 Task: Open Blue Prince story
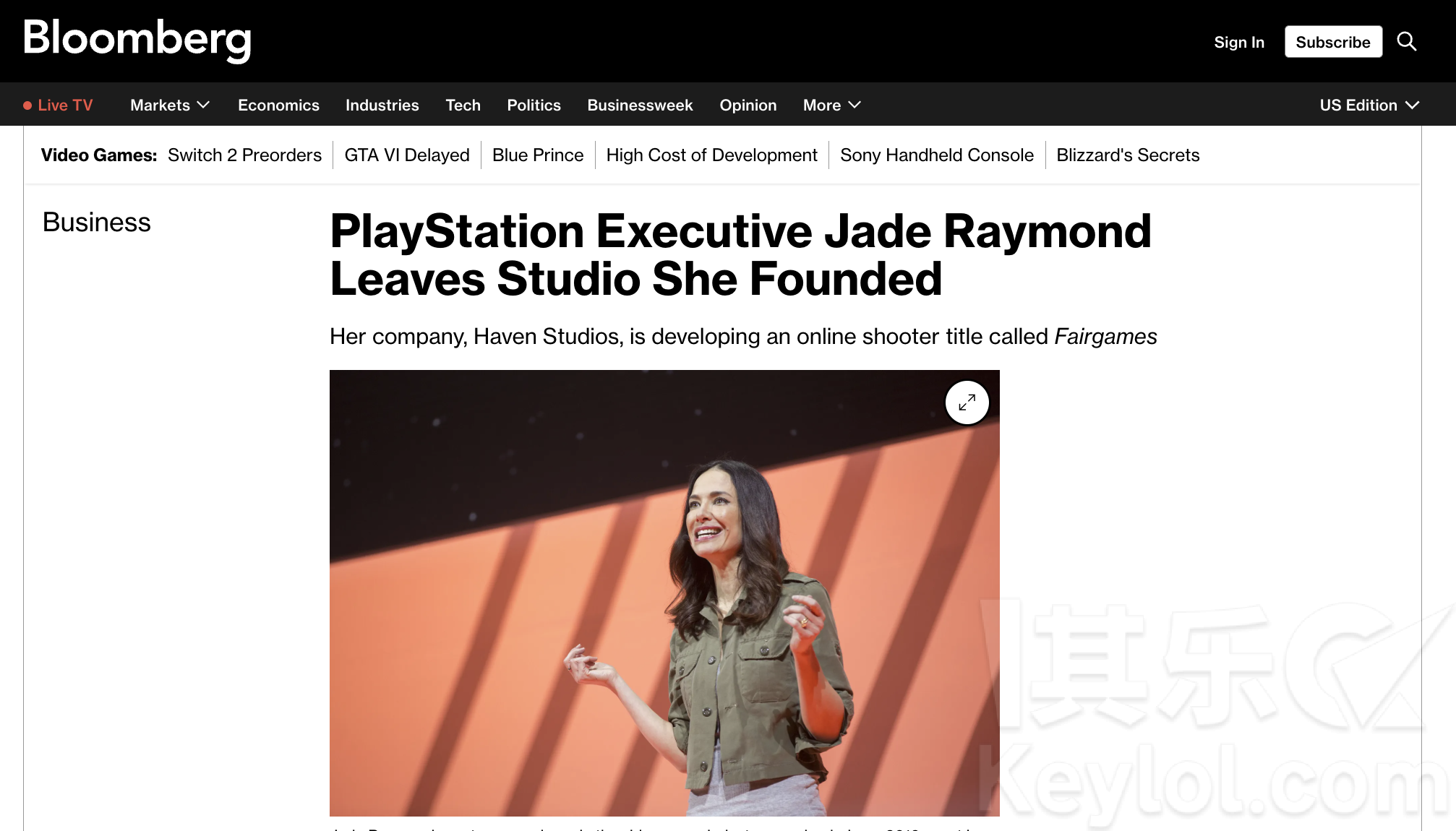(x=538, y=155)
